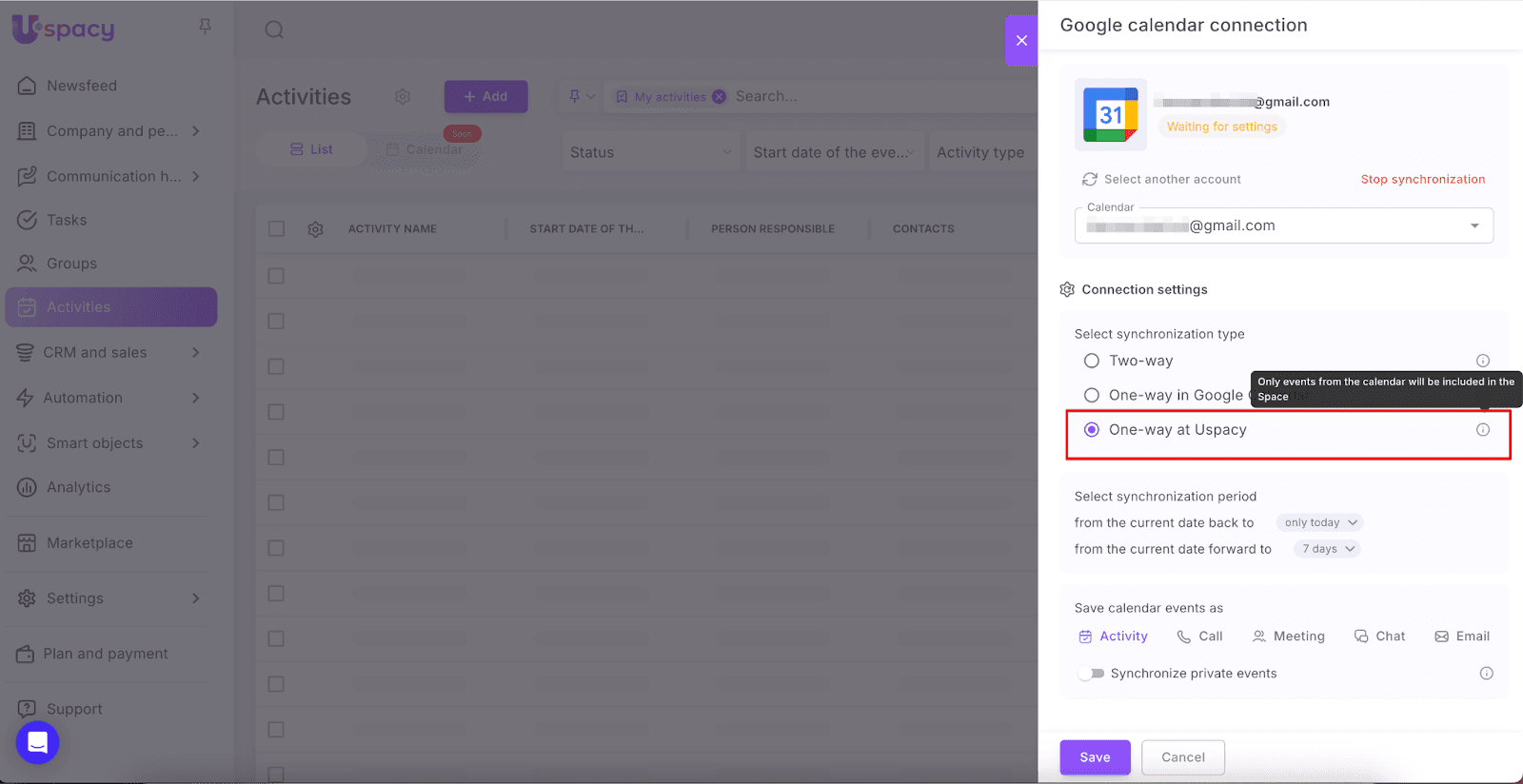Open the 'only today' back period dropdown
1523x784 pixels.
click(x=1319, y=522)
